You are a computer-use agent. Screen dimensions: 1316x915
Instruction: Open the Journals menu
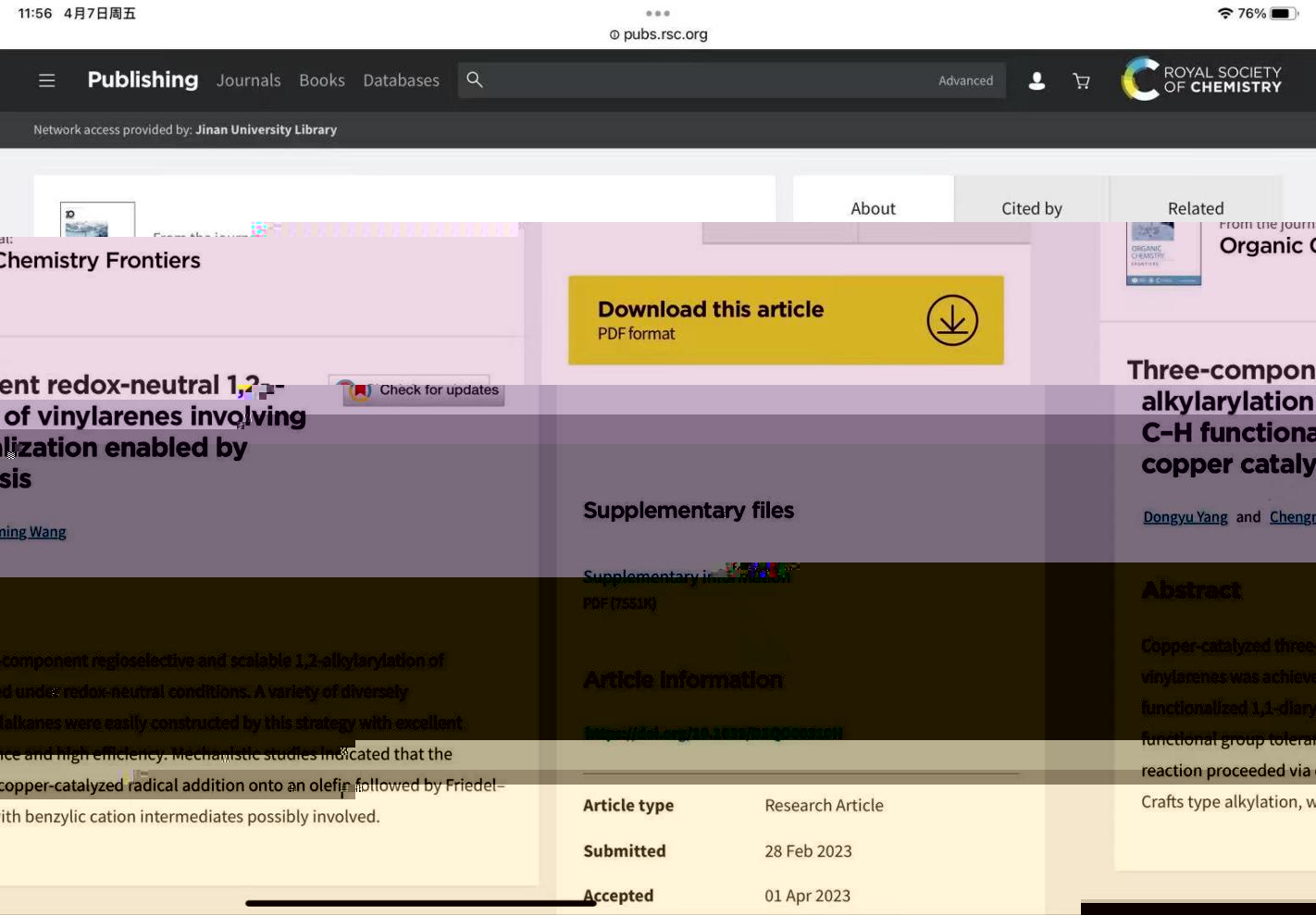[x=248, y=80]
